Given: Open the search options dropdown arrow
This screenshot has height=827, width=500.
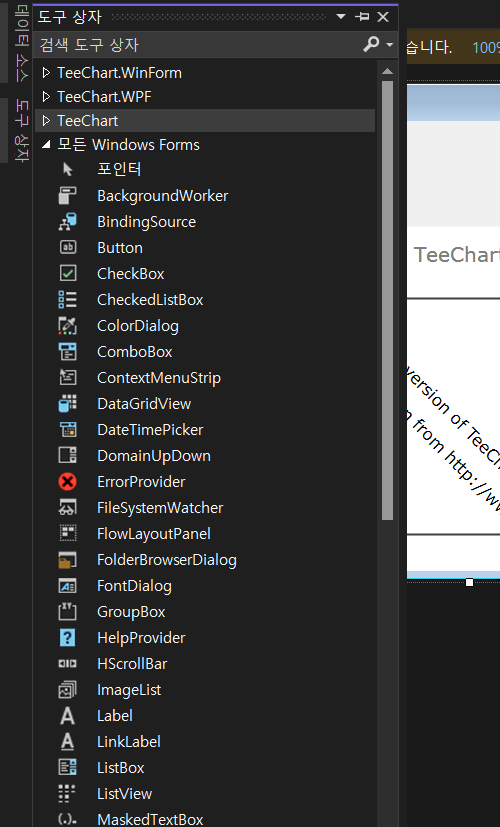Looking at the screenshot, I should pos(390,45).
